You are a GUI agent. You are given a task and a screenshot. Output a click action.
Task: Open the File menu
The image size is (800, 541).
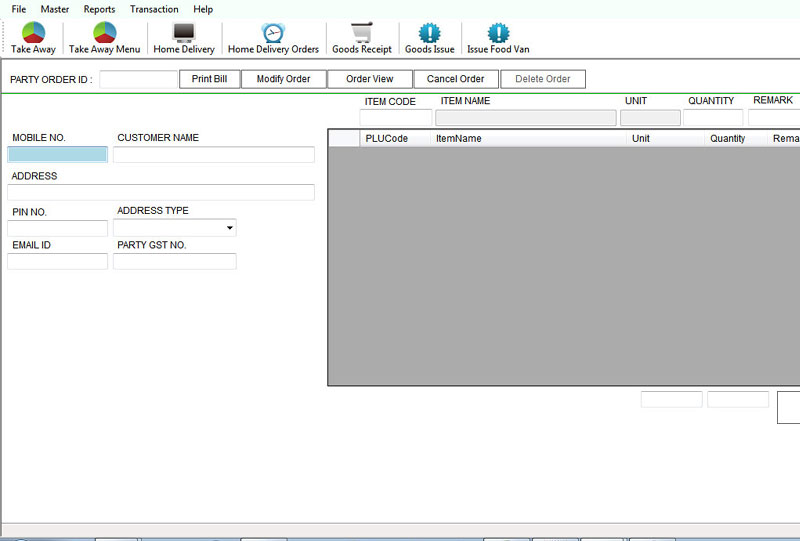19,9
